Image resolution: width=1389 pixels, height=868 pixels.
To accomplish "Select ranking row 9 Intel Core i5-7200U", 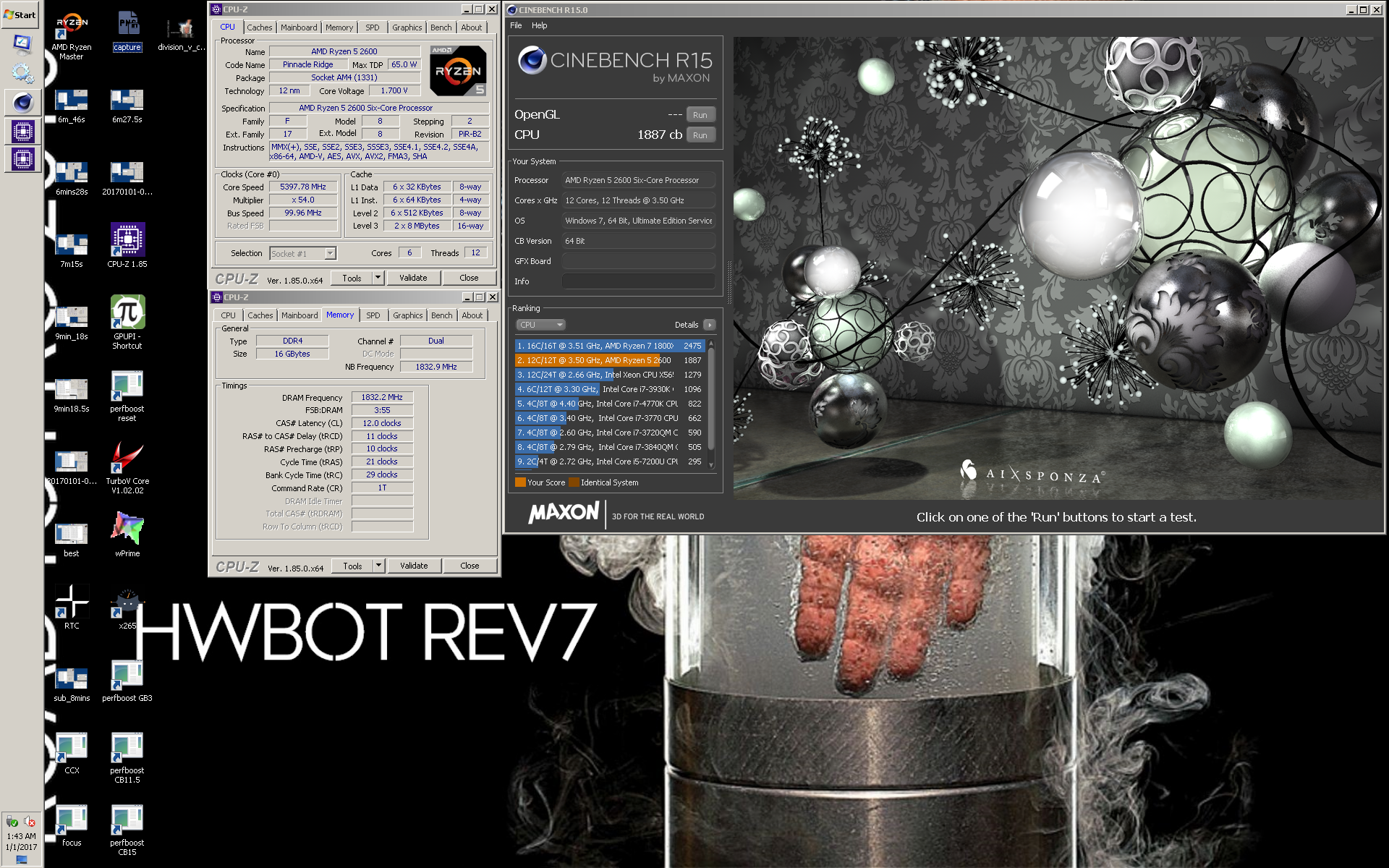I will (610, 461).
